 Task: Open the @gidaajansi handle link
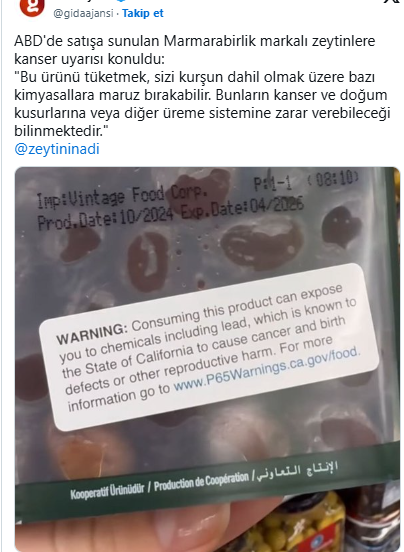(x=83, y=13)
